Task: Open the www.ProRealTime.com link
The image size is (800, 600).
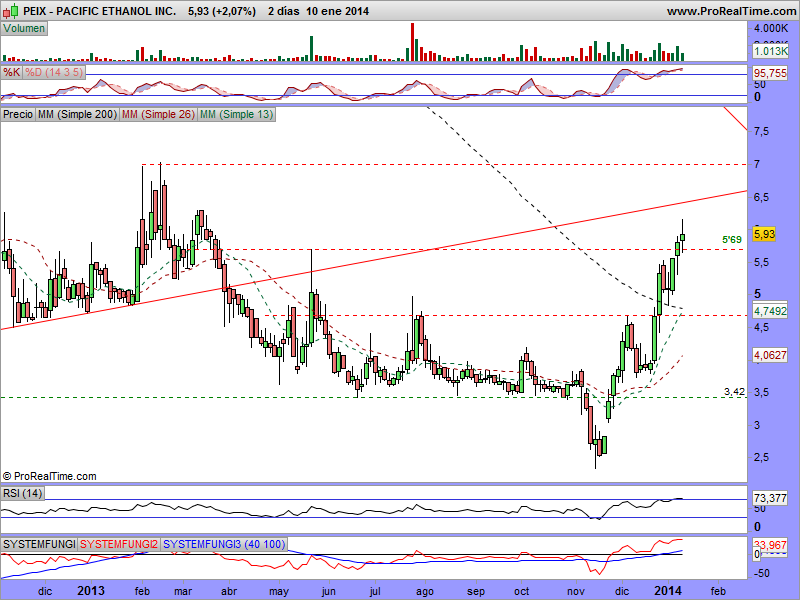Action: tap(731, 11)
